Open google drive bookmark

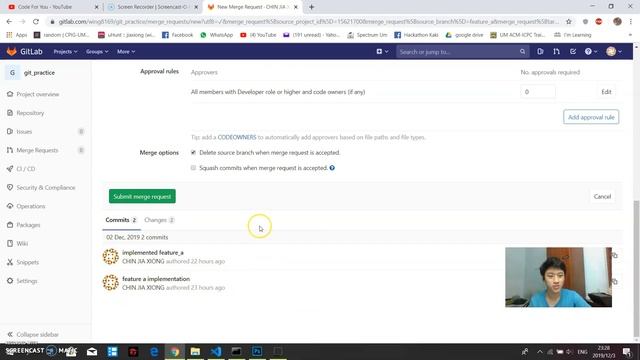pyautogui.click(x=464, y=35)
